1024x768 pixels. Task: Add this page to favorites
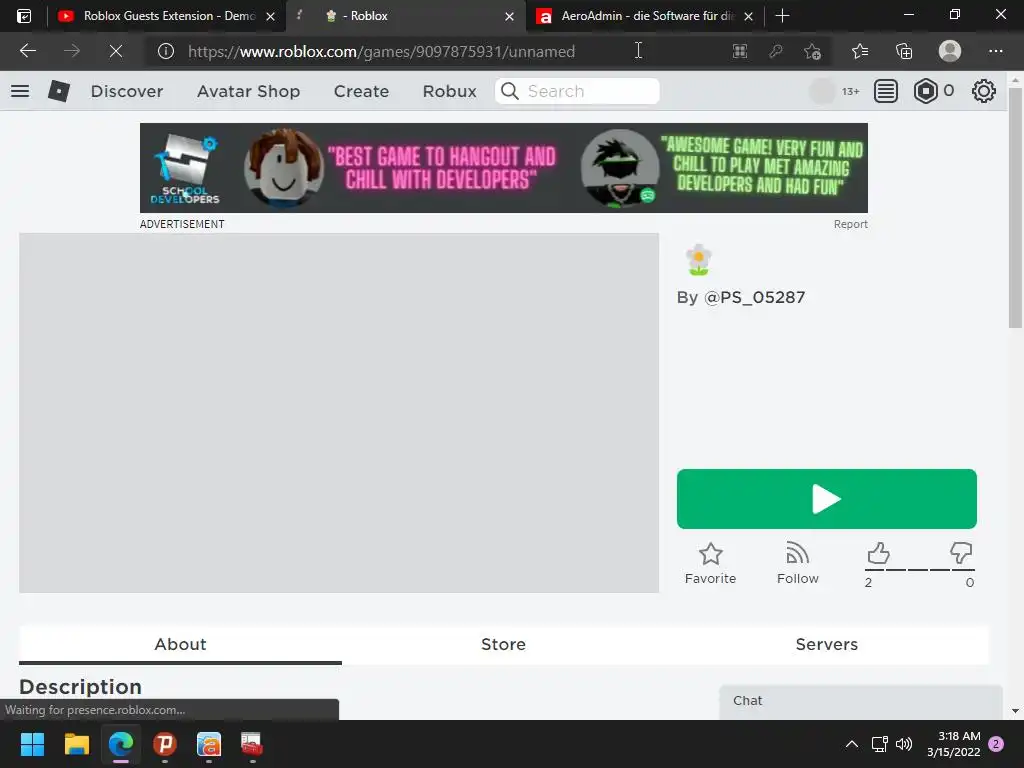pyautogui.click(x=812, y=51)
